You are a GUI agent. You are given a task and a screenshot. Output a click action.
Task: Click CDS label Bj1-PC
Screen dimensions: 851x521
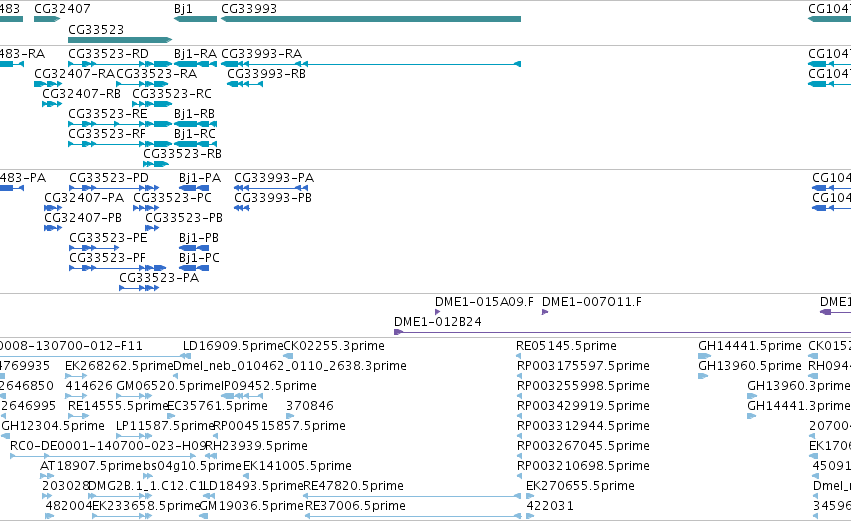click(x=199, y=258)
